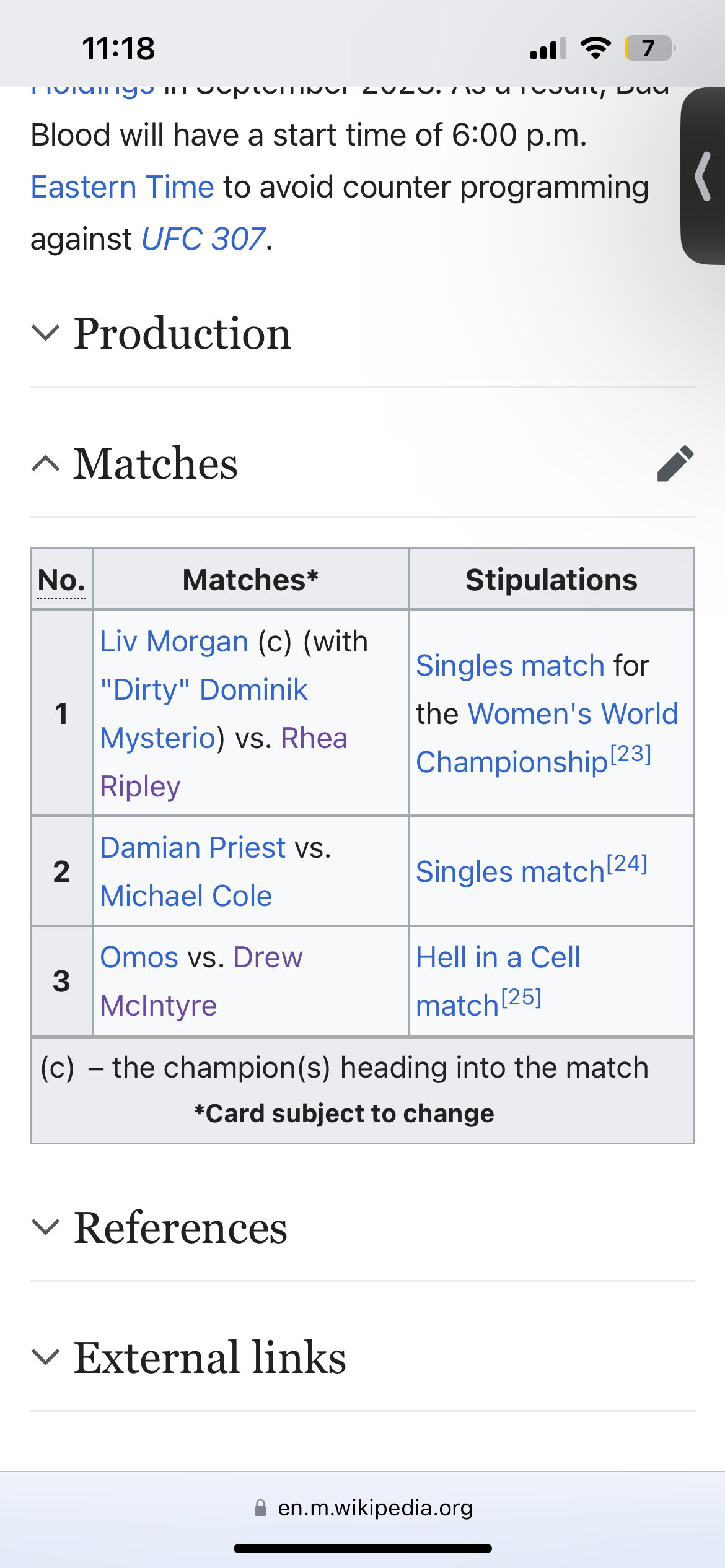This screenshot has height=1568, width=725.
Task: Tap the No. column header abbreviation
Action: click(x=61, y=580)
